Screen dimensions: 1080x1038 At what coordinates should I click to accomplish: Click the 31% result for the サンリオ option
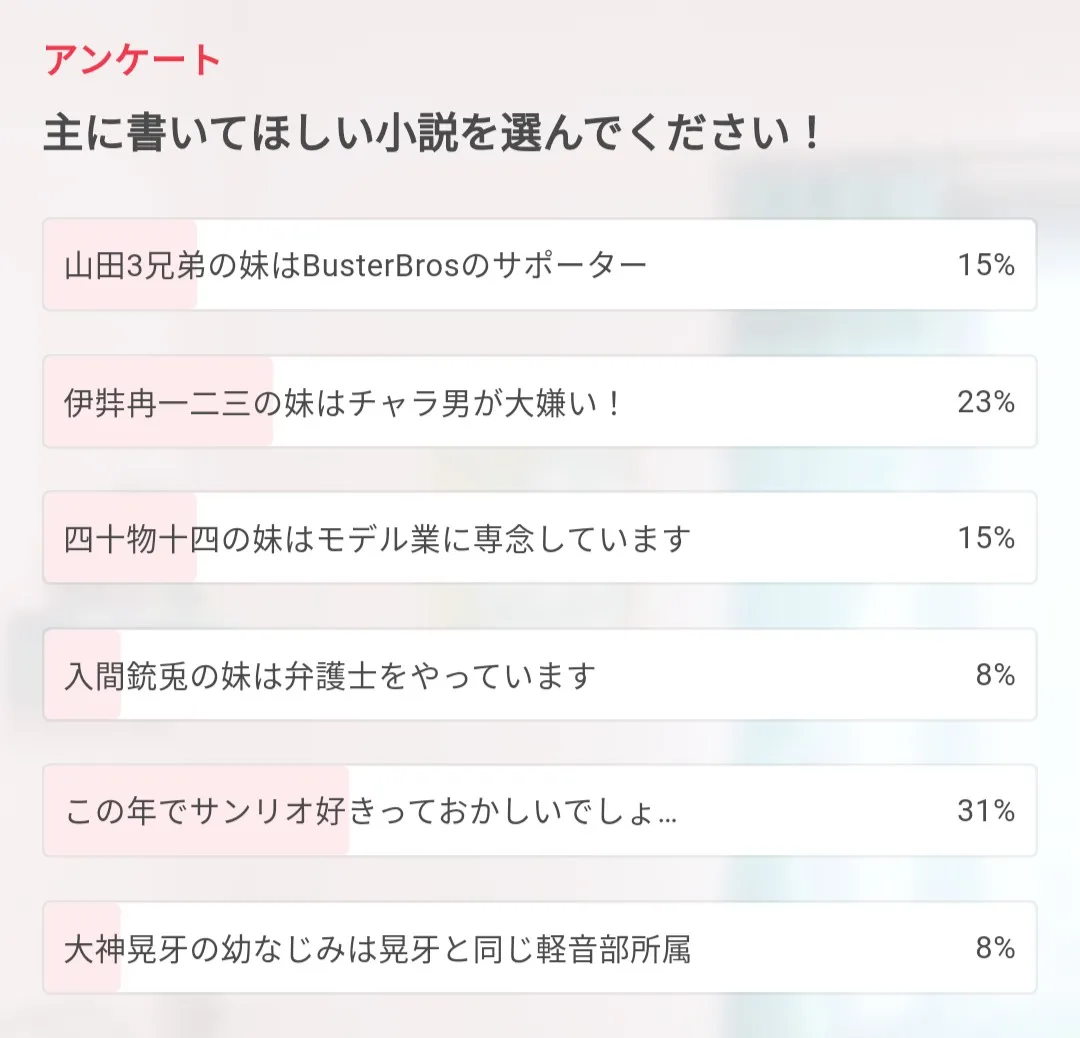tap(986, 811)
